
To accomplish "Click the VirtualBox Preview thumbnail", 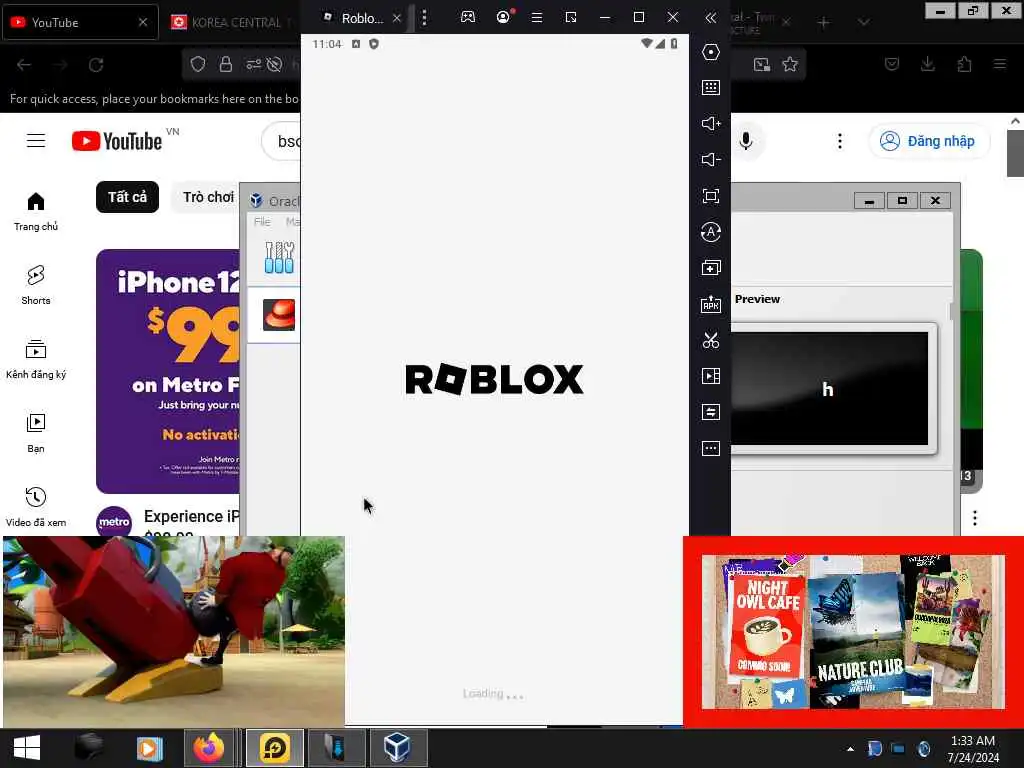I will 829,389.
